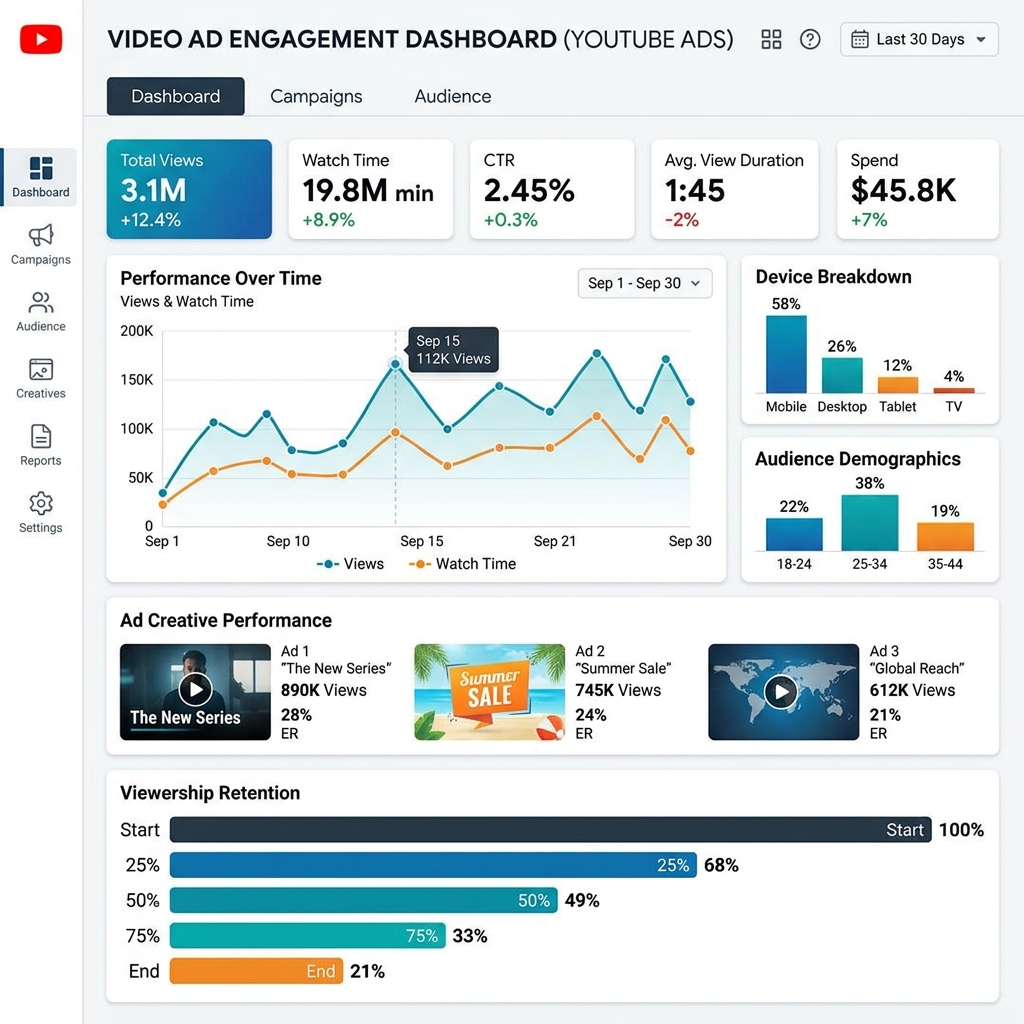Open the grid apps icon in header
1024x1024 pixels.
(771, 39)
